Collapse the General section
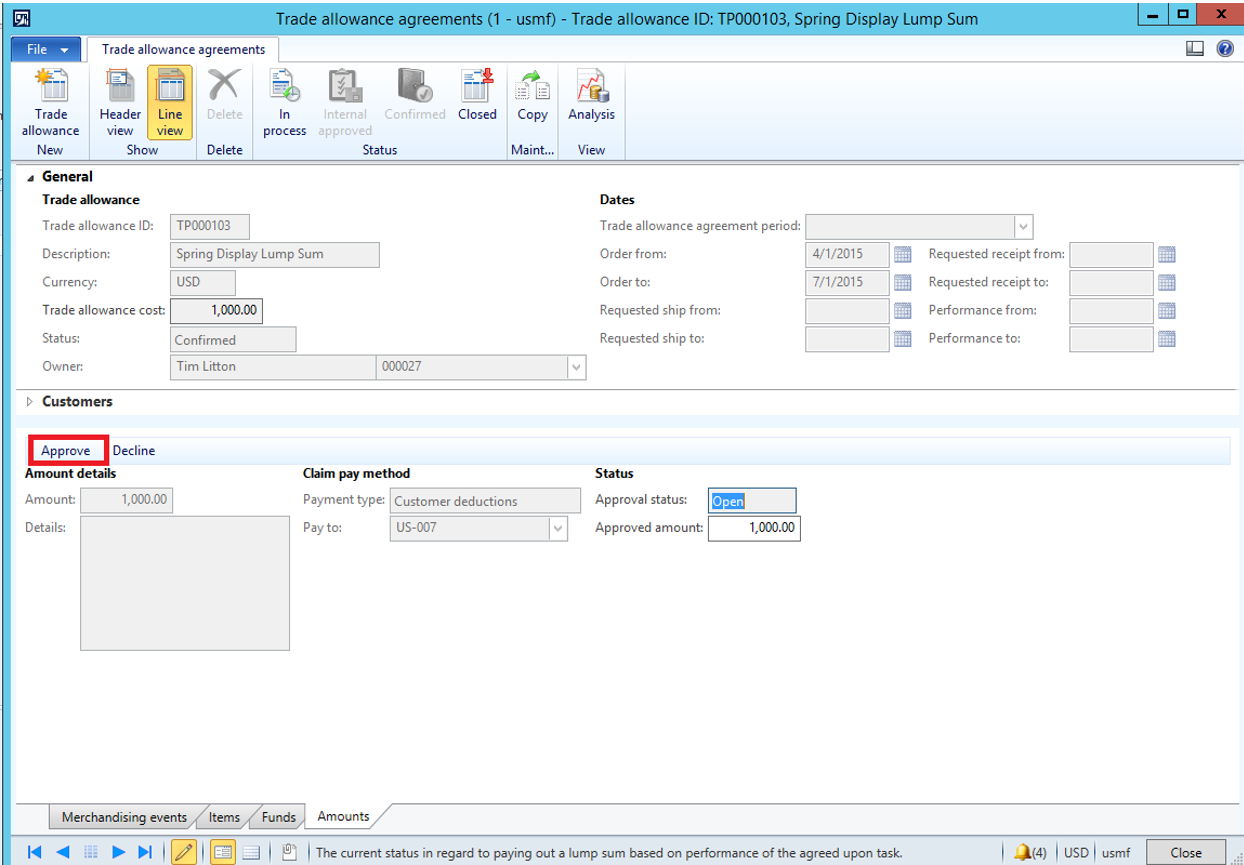 [x=30, y=177]
